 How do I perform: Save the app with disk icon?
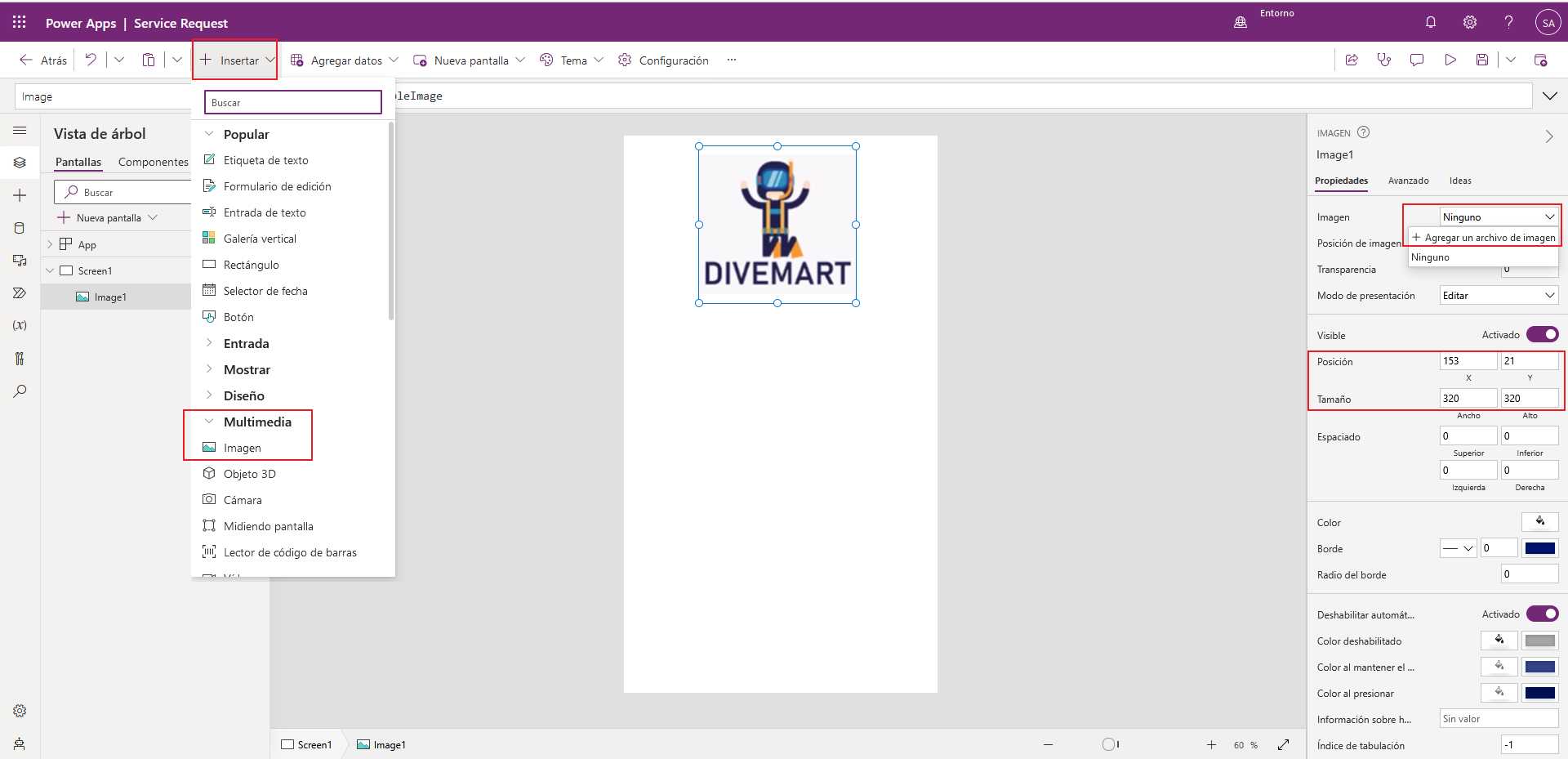coord(1482,60)
